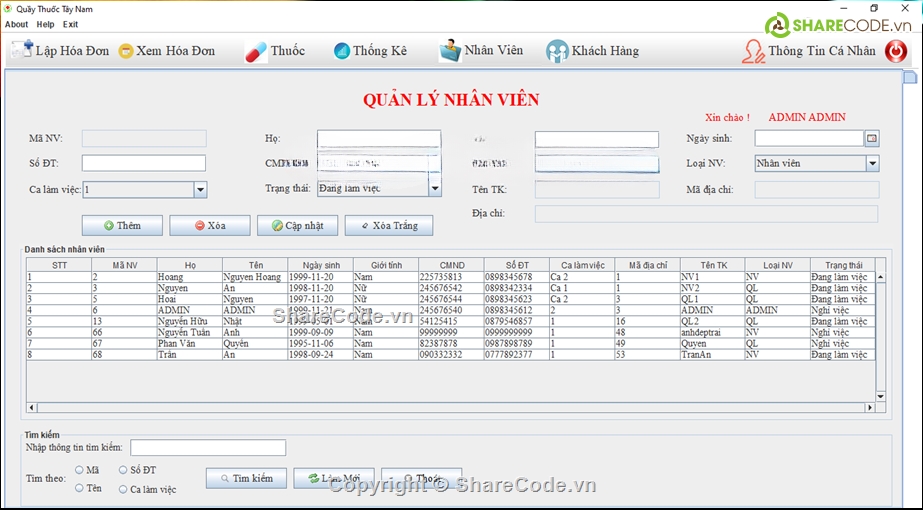Select the Ca làm việc search radio button

click(123, 489)
